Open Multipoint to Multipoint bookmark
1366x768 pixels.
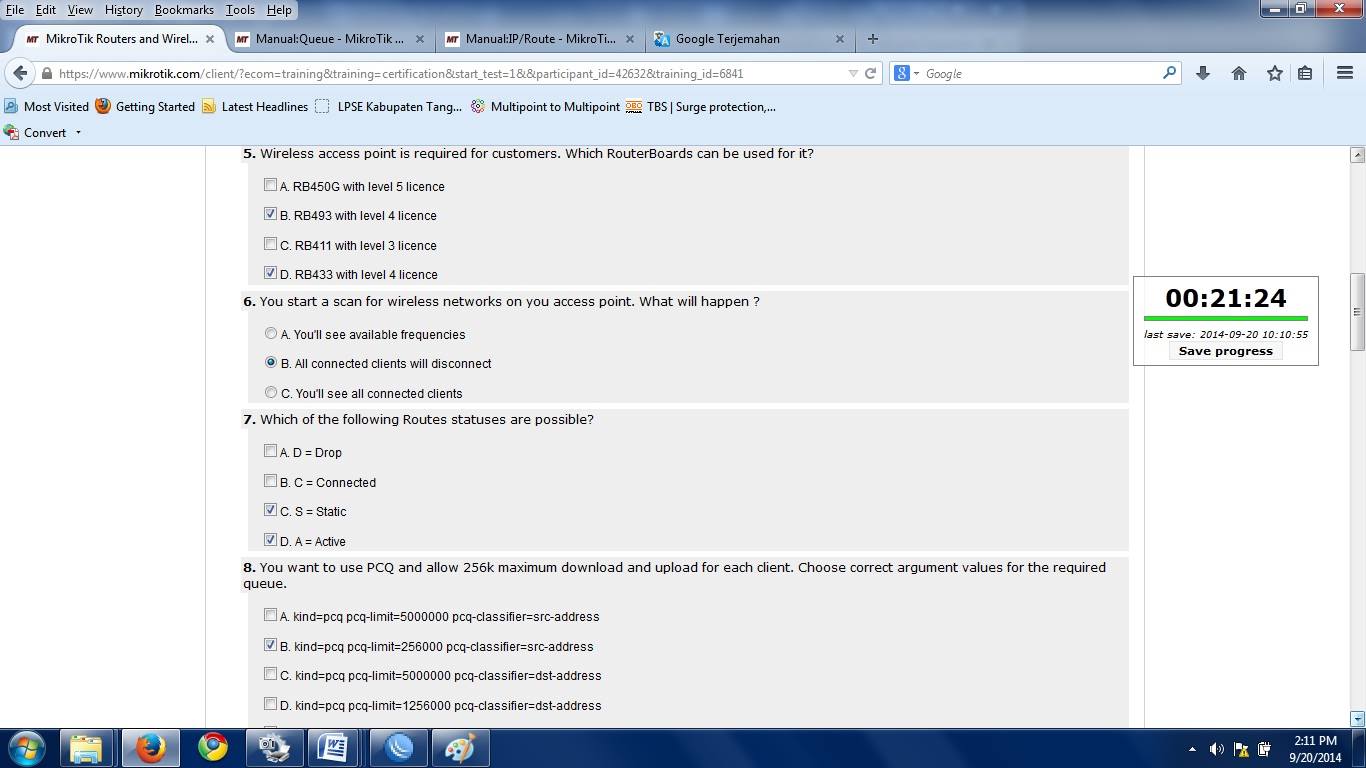[545, 106]
